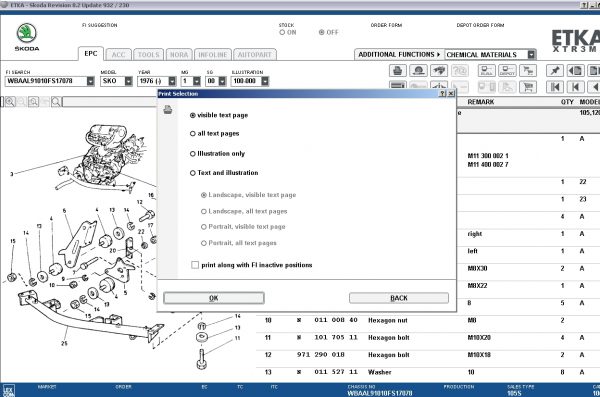The width and height of the screenshot is (600, 397).
Task: Open the INFOLINE tab
Action: point(213,55)
